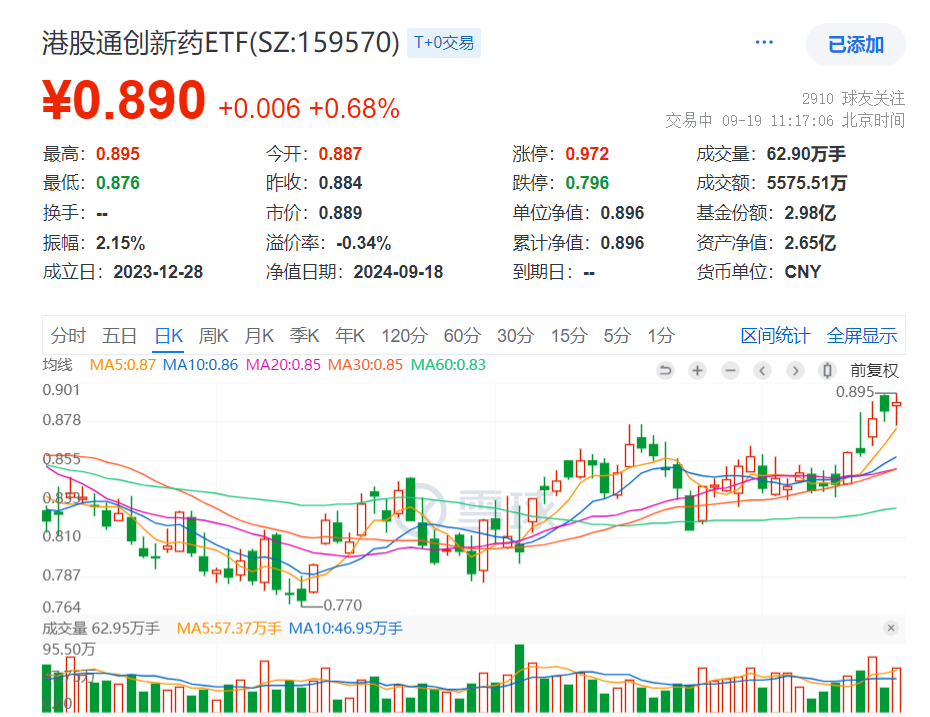Click the volume MA10:46.95万手 label
This screenshot has width=930, height=717.
tap(345, 628)
